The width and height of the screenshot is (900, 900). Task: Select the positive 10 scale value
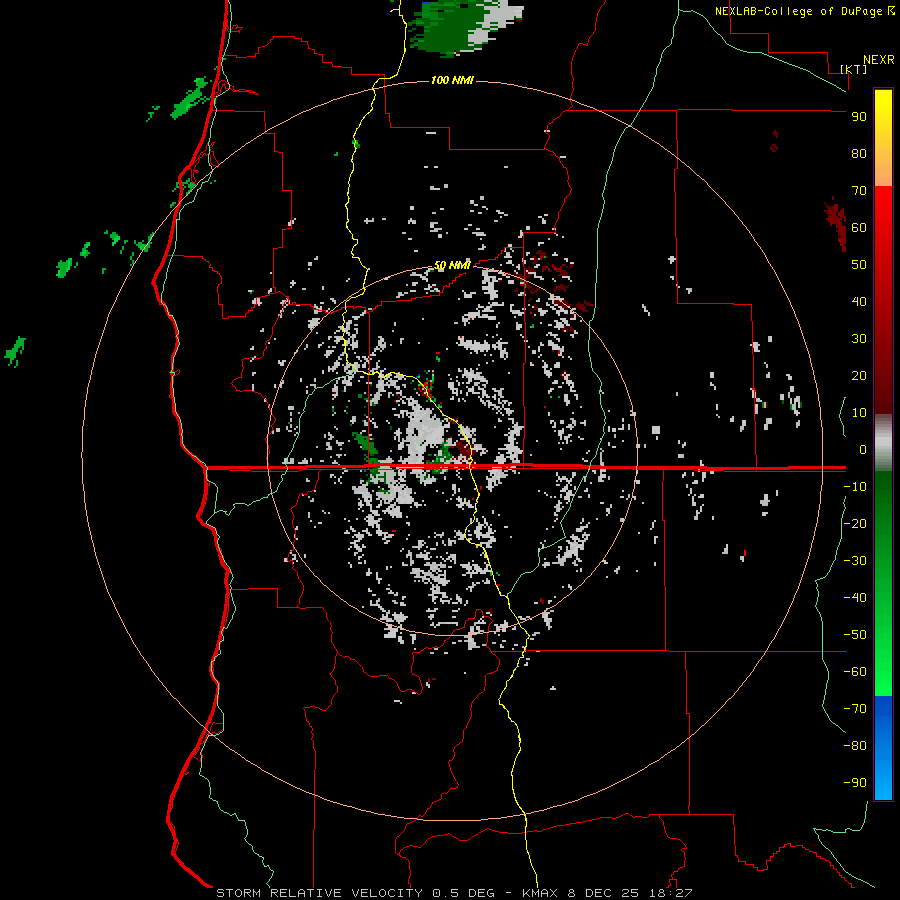[859, 413]
